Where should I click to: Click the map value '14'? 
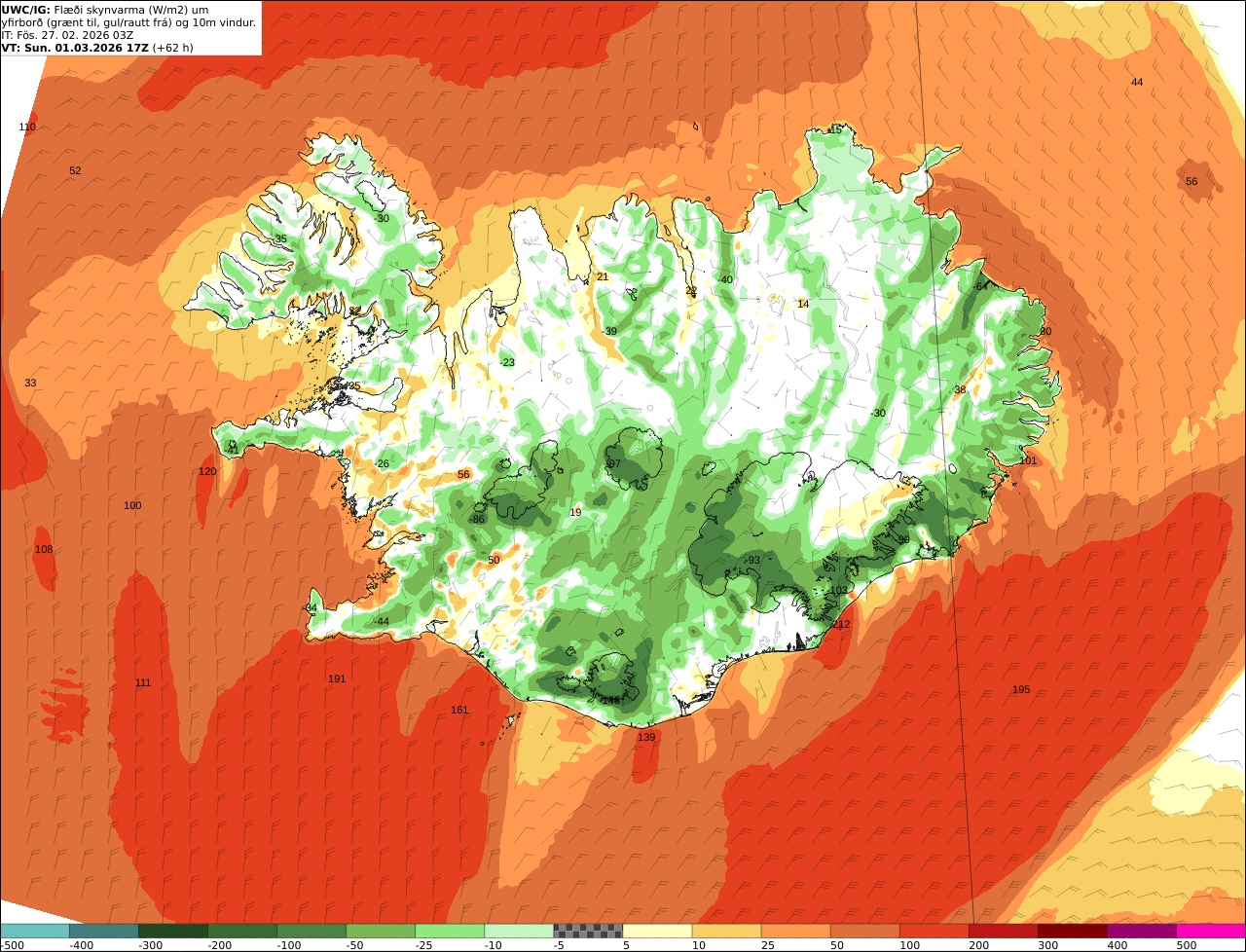(803, 305)
